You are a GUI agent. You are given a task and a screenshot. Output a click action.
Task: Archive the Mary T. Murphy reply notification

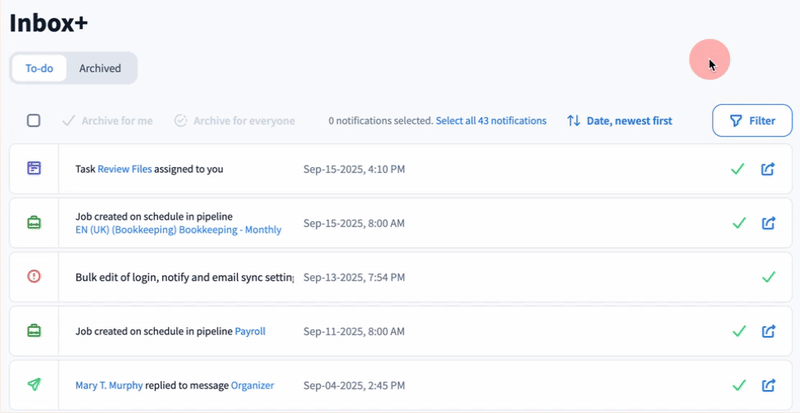(738, 385)
